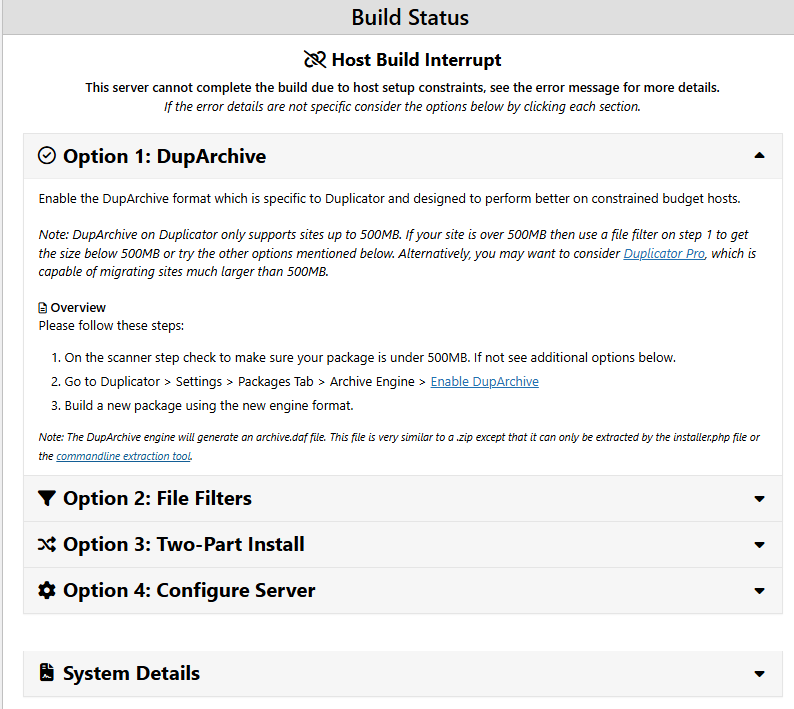Viewport: 794px width, 709px height.
Task: Click the shuffle arrows icon for Option 3
Action: pos(47,544)
